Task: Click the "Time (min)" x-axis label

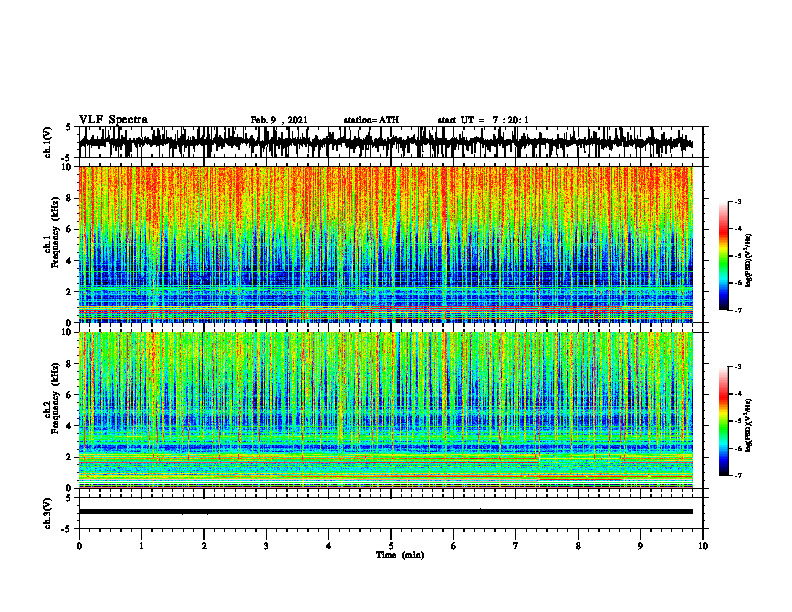Action: (400, 555)
